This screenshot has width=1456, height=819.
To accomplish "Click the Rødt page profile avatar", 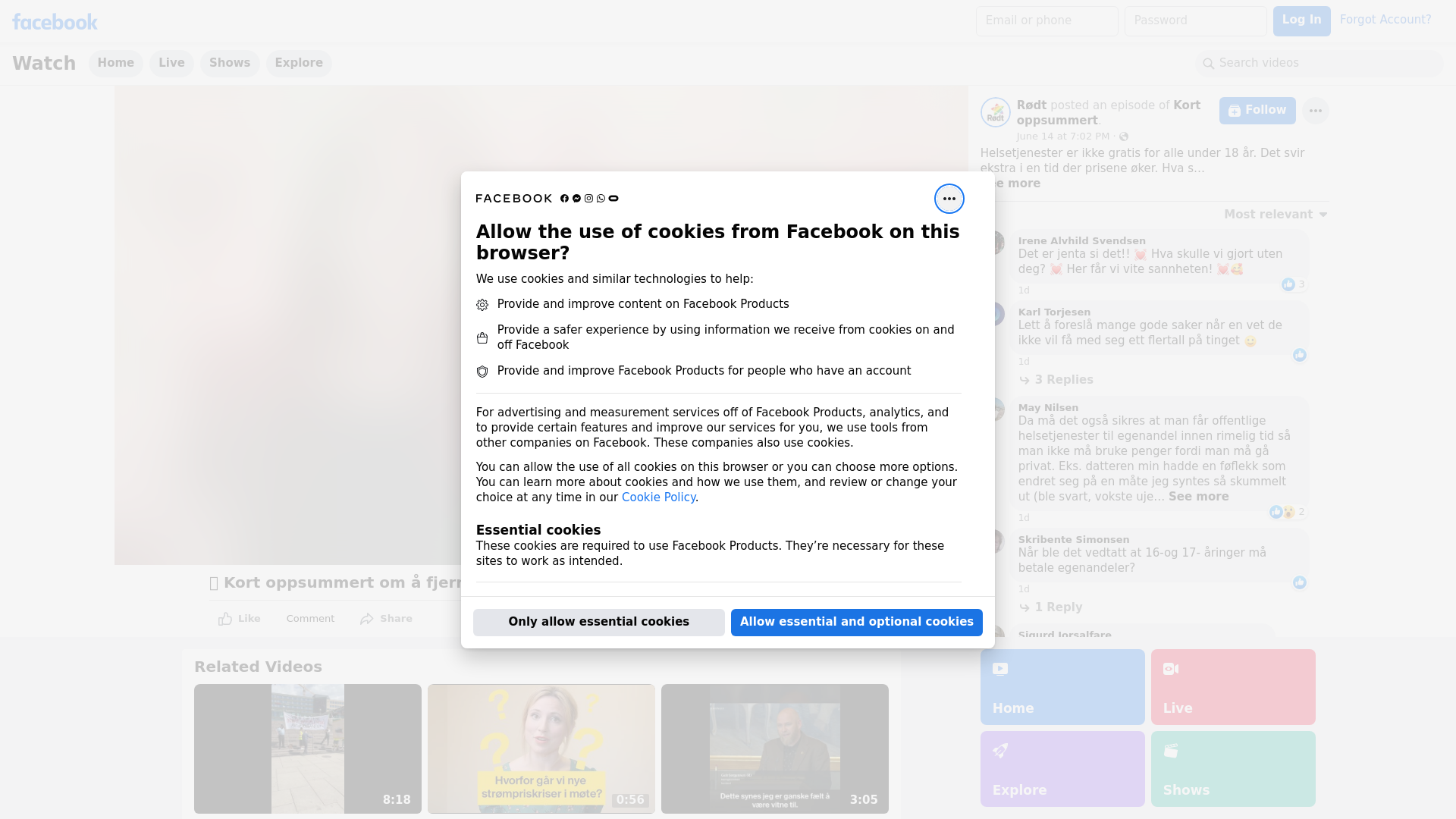I will 995,112.
